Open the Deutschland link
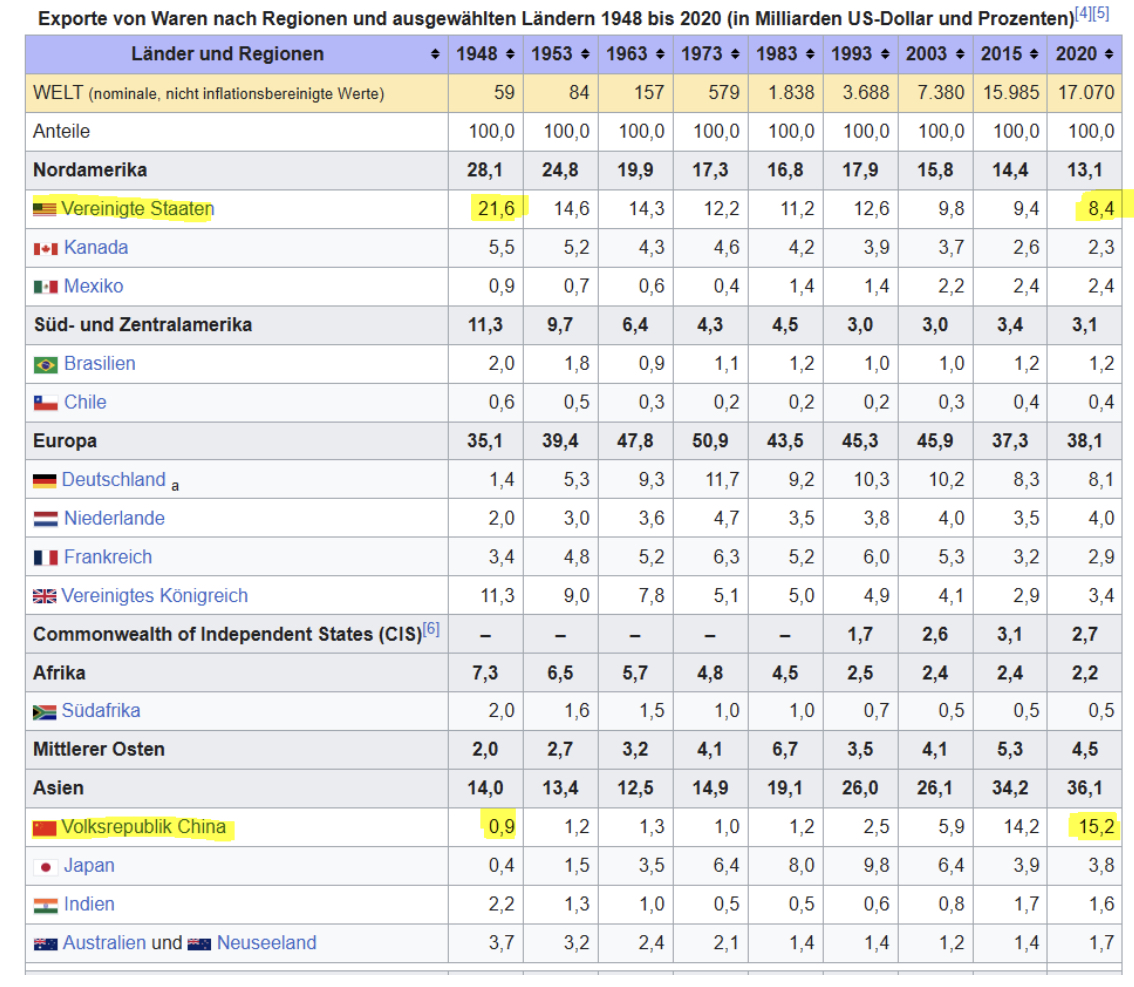Image resolution: width=1134 pixels, height=987 pixels. tap(114, 479)
